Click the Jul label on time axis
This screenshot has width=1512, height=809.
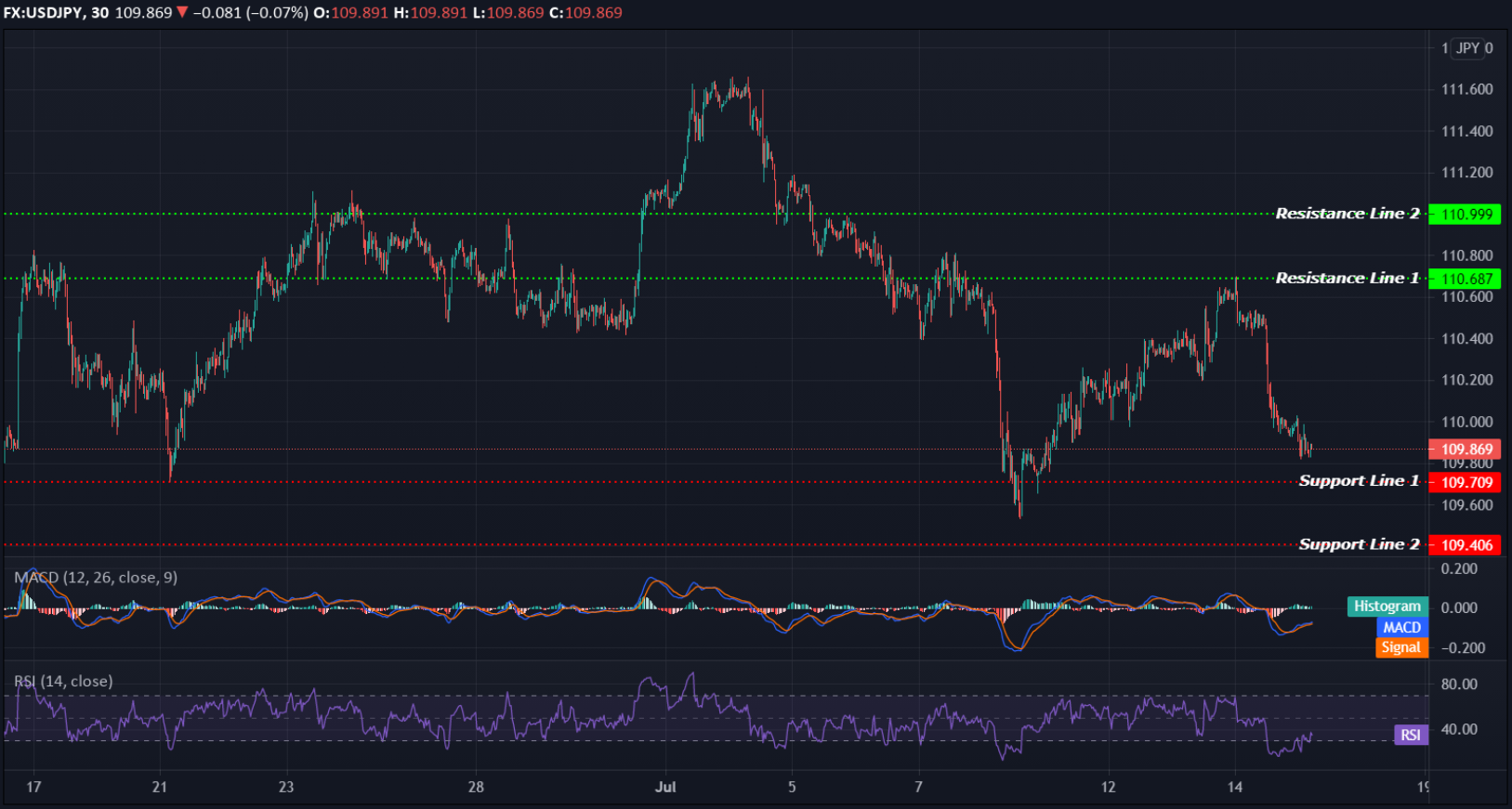pyautogui.click(x=665, y=787)
